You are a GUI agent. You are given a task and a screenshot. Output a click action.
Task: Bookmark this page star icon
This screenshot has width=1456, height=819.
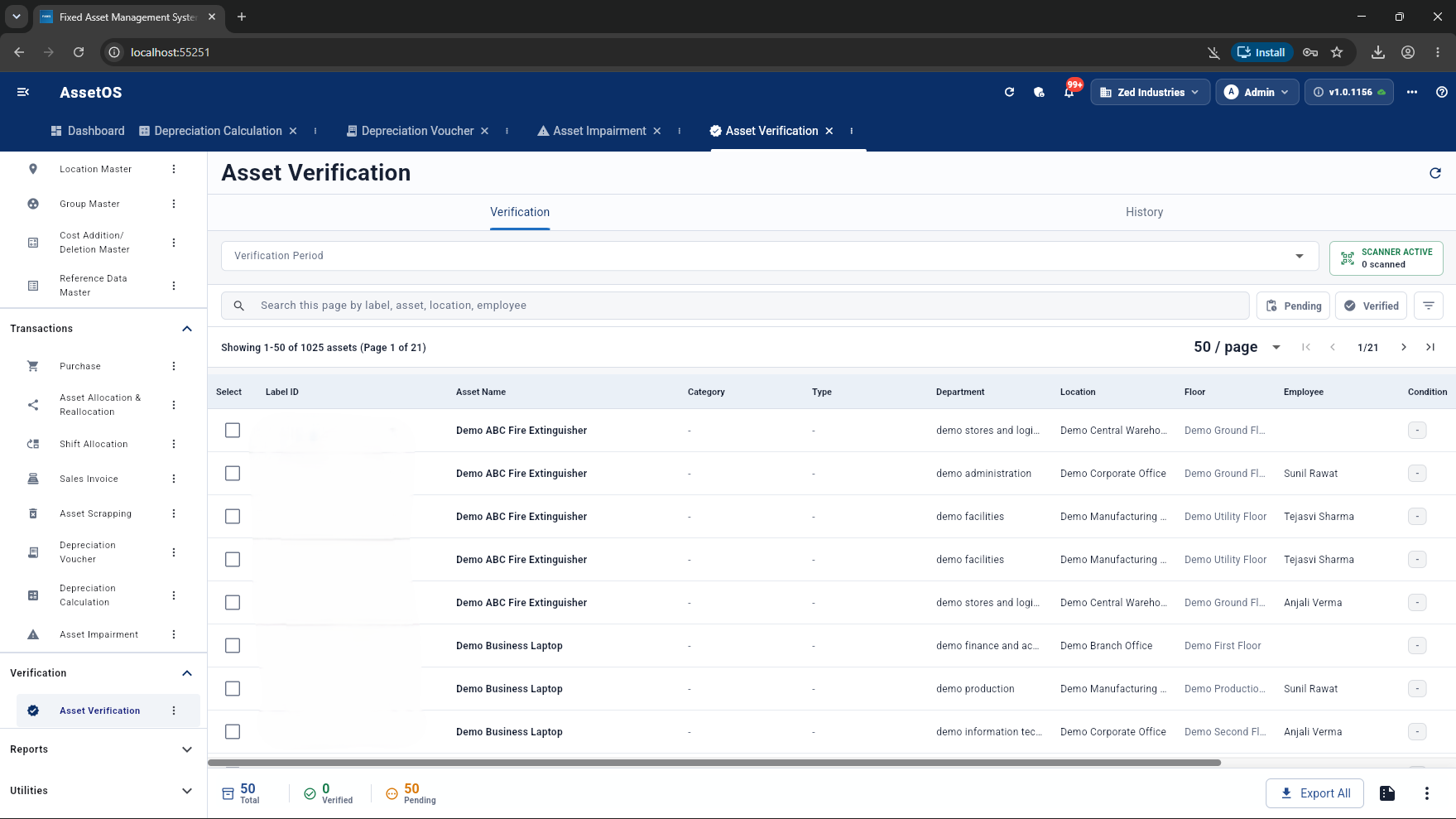tap(1337, 52)
